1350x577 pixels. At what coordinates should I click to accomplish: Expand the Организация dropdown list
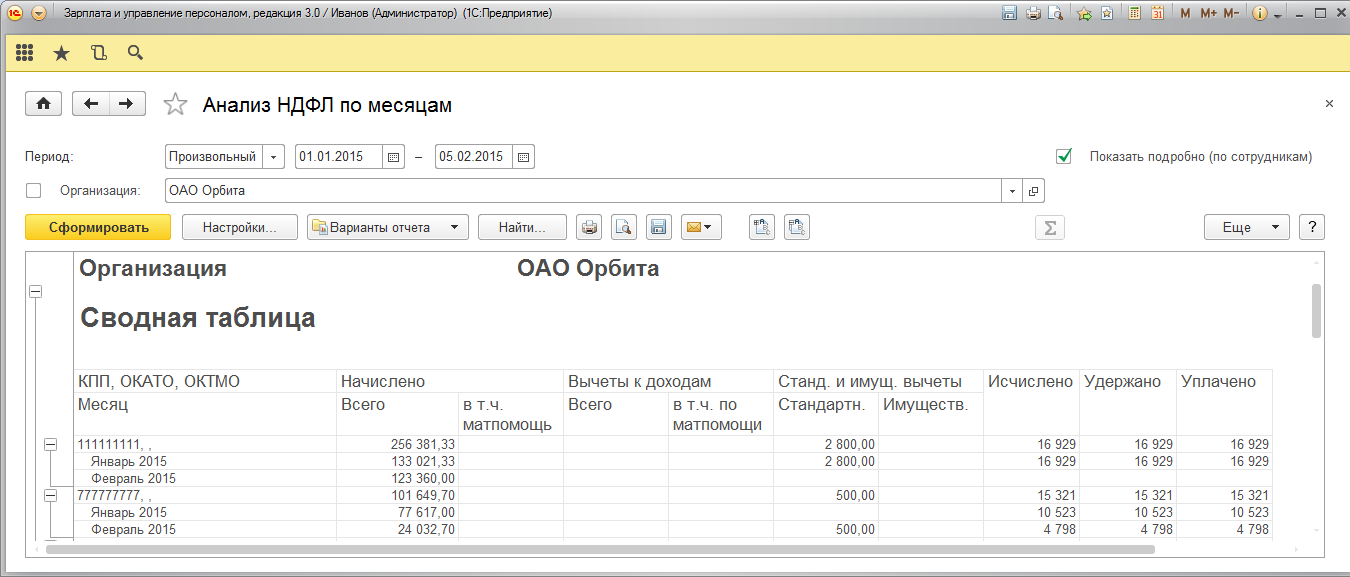coord(1013,190)
